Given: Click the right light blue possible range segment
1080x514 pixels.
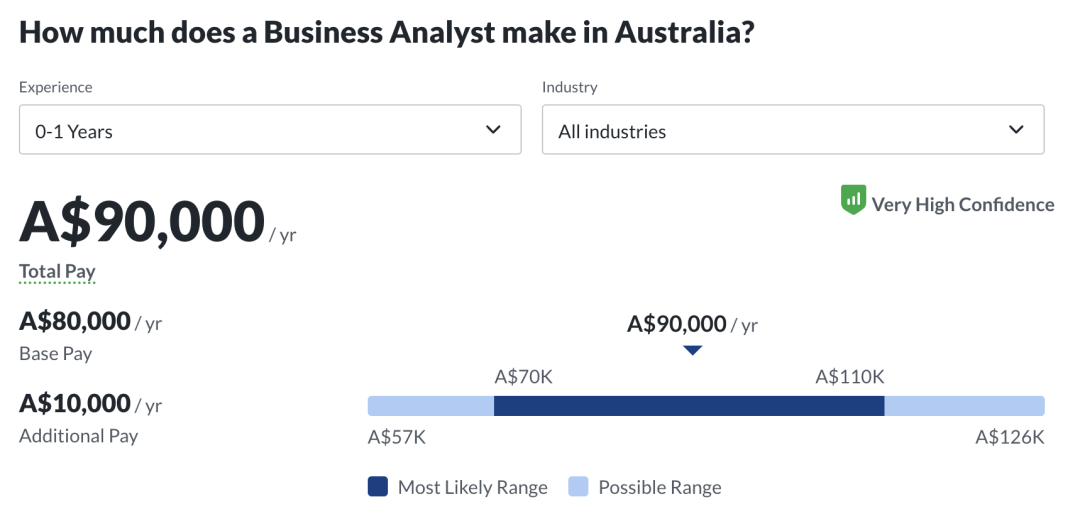Looking at the screenshot, I should 964,406.
